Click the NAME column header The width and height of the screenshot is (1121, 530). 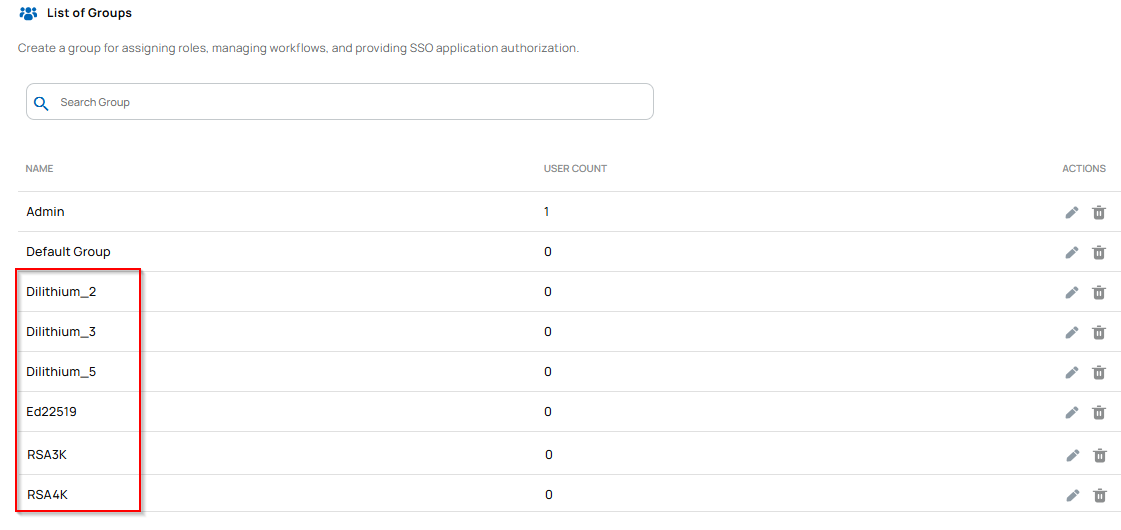pyautogui.click(x=39, y=169)
